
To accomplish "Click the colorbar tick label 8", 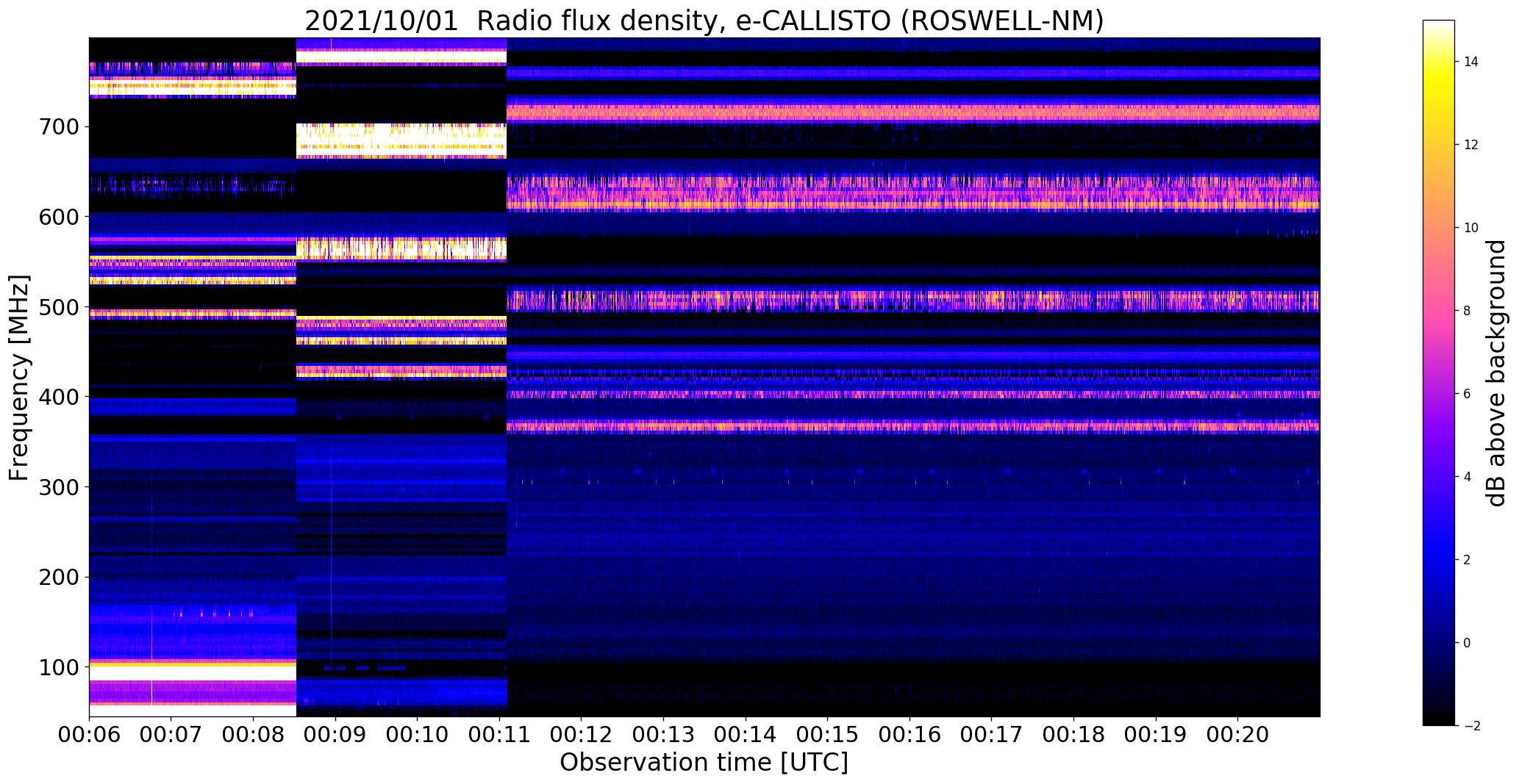I will (x=1468, y=311).
